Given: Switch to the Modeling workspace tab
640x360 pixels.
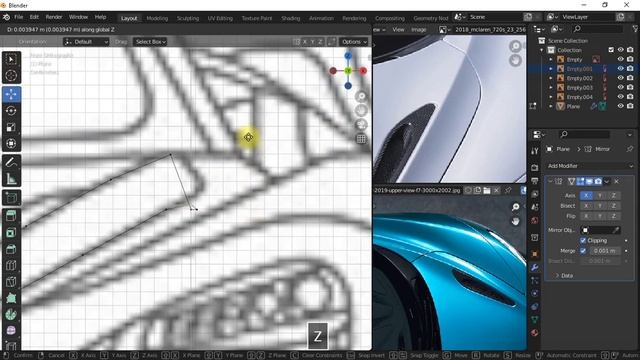Looking at the screenshot, I should pyautogui.click(x=157, y=18).
